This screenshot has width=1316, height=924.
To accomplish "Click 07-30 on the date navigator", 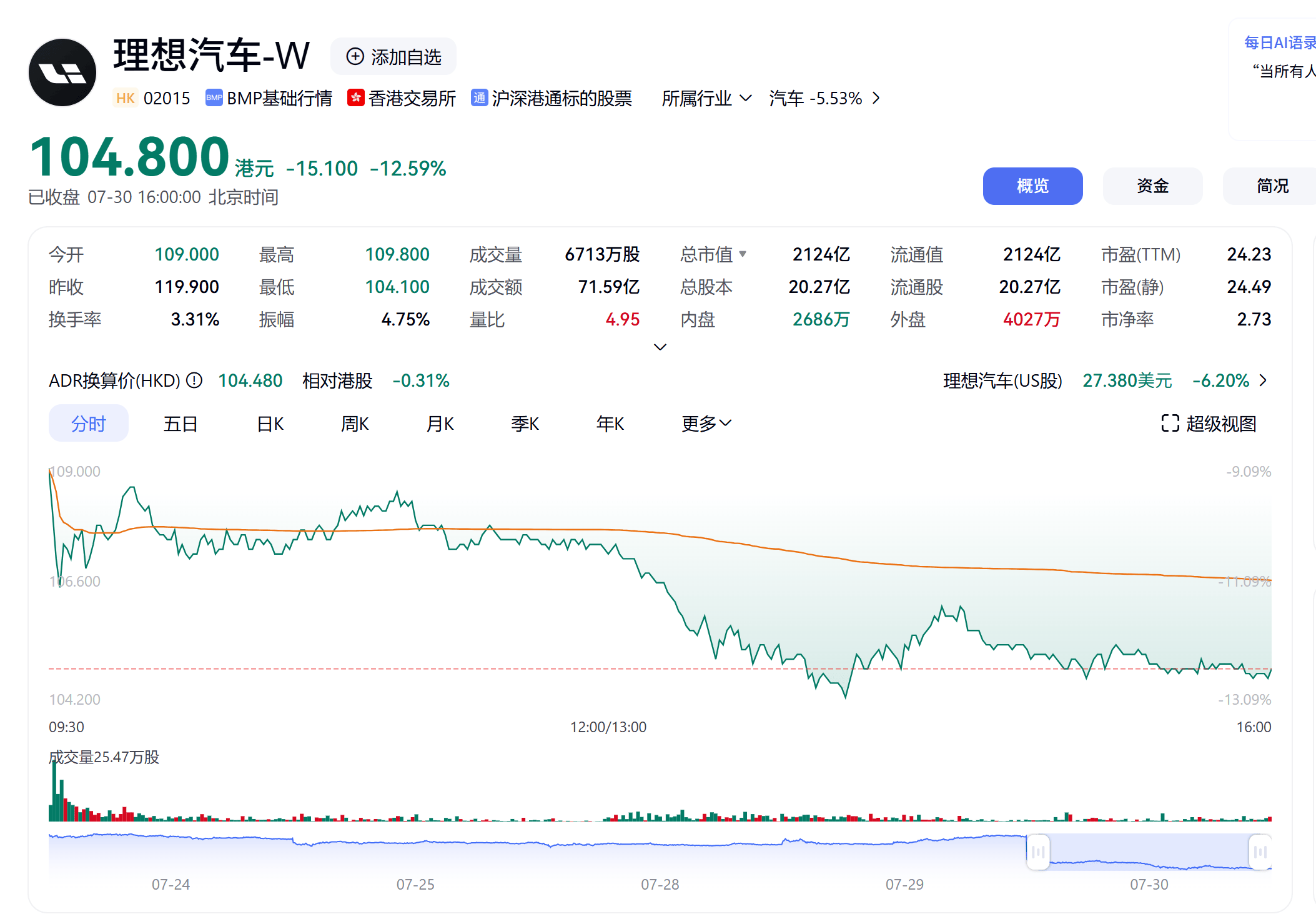I will [x=1149, y=884].
